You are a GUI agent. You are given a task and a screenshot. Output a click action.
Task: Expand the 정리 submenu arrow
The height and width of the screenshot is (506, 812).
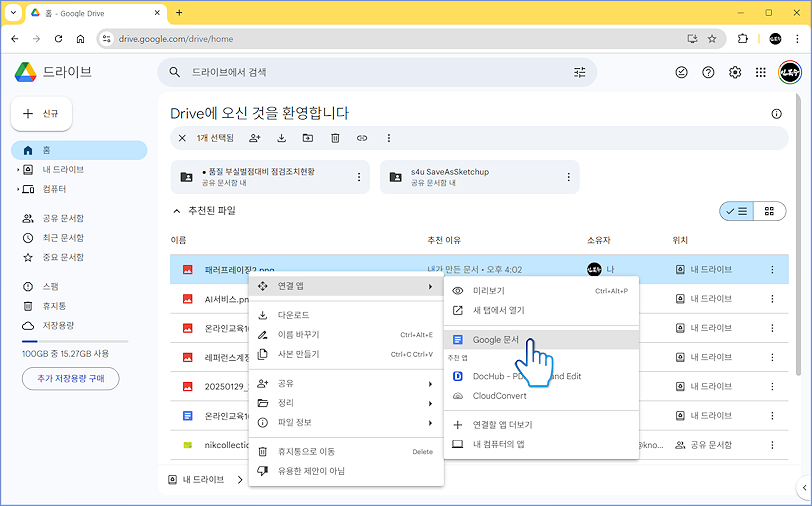click(430, 403)
